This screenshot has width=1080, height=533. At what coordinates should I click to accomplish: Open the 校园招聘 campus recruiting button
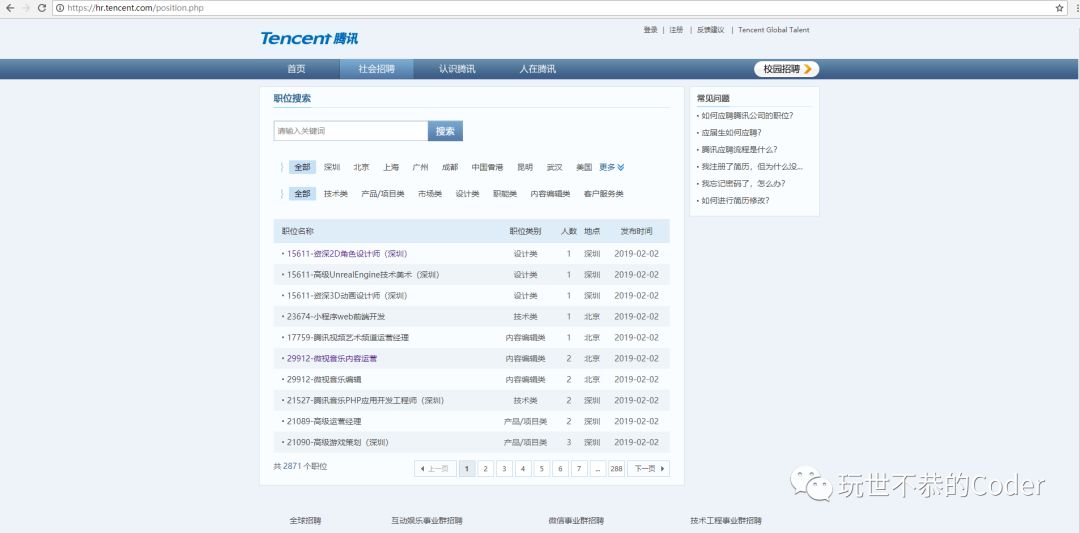[x=787, y=69]
